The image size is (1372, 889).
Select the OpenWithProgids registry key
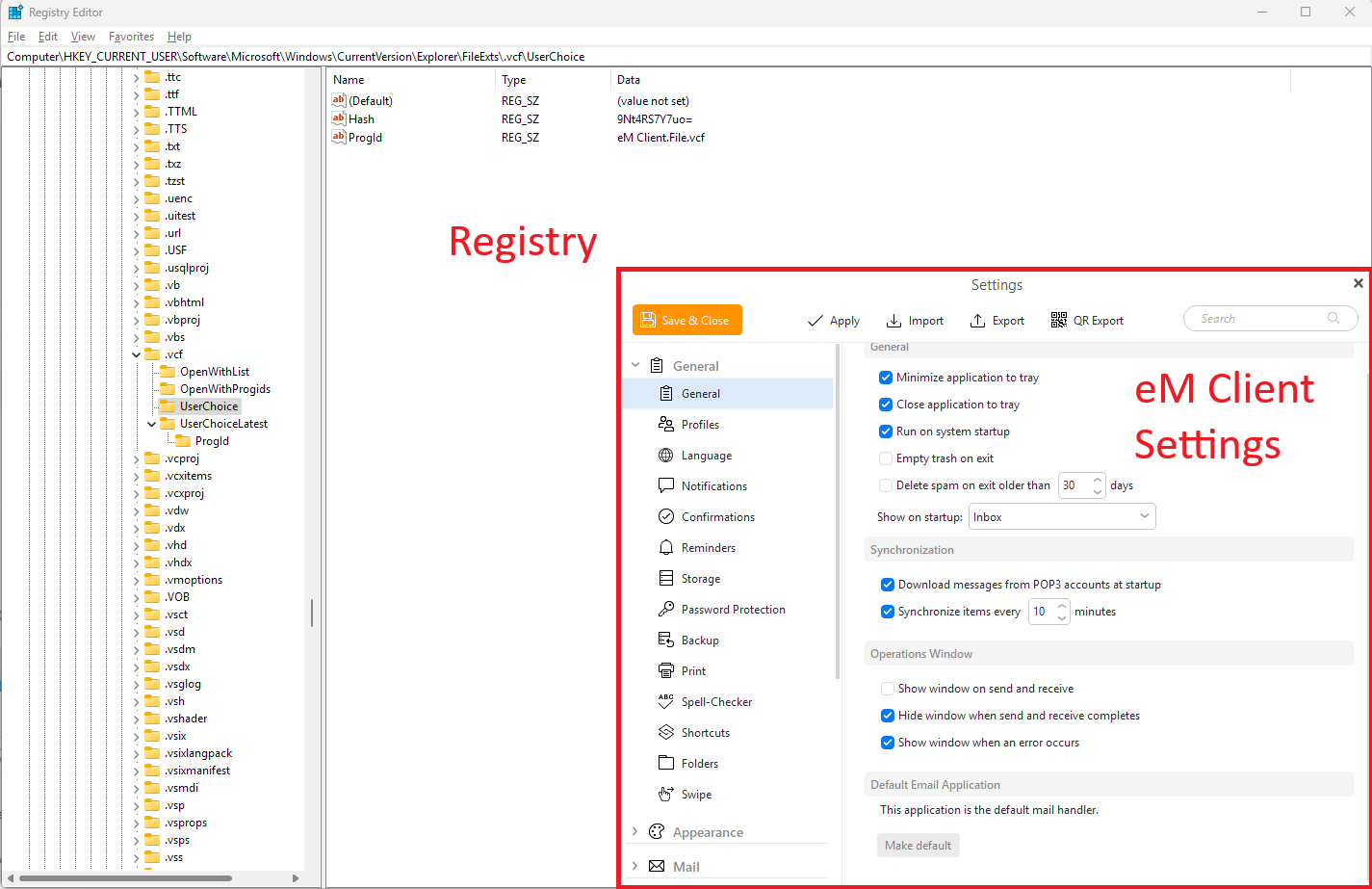point(225,389)
